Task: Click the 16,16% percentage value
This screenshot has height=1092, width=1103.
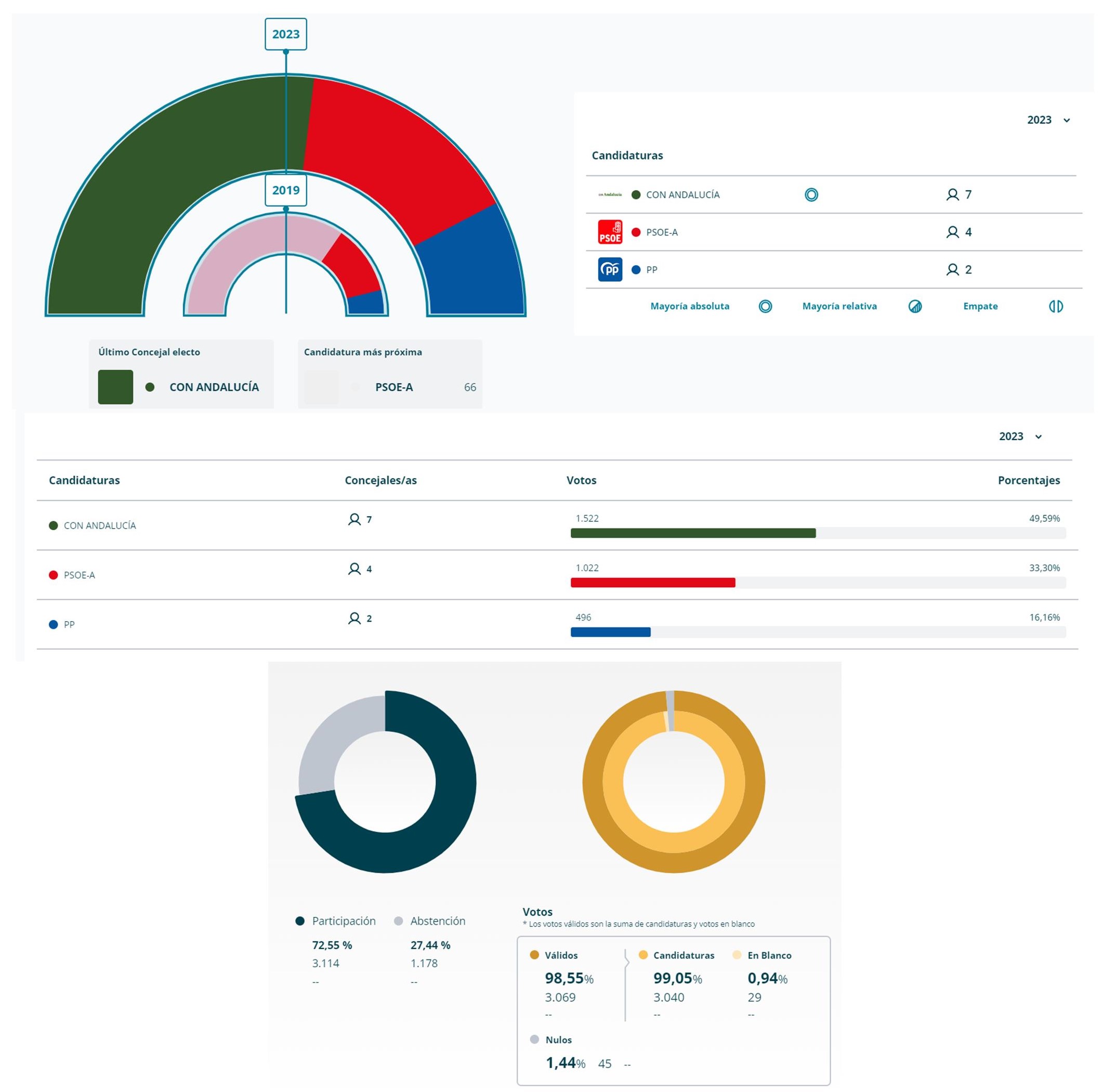Action: [x=1044, y=617]
